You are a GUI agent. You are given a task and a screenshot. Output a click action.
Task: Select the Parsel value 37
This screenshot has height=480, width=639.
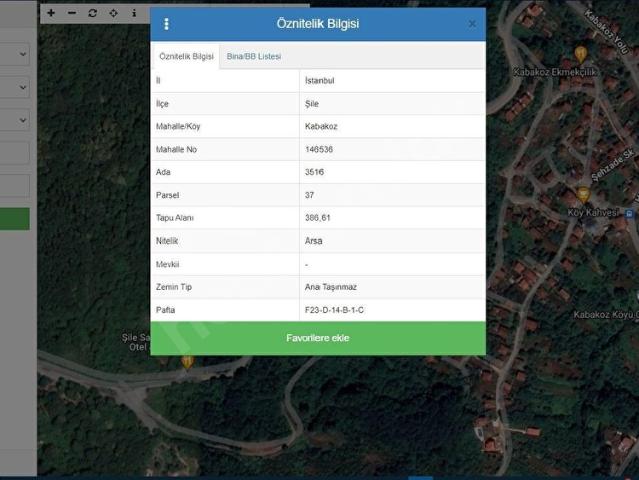coord(392,195)
